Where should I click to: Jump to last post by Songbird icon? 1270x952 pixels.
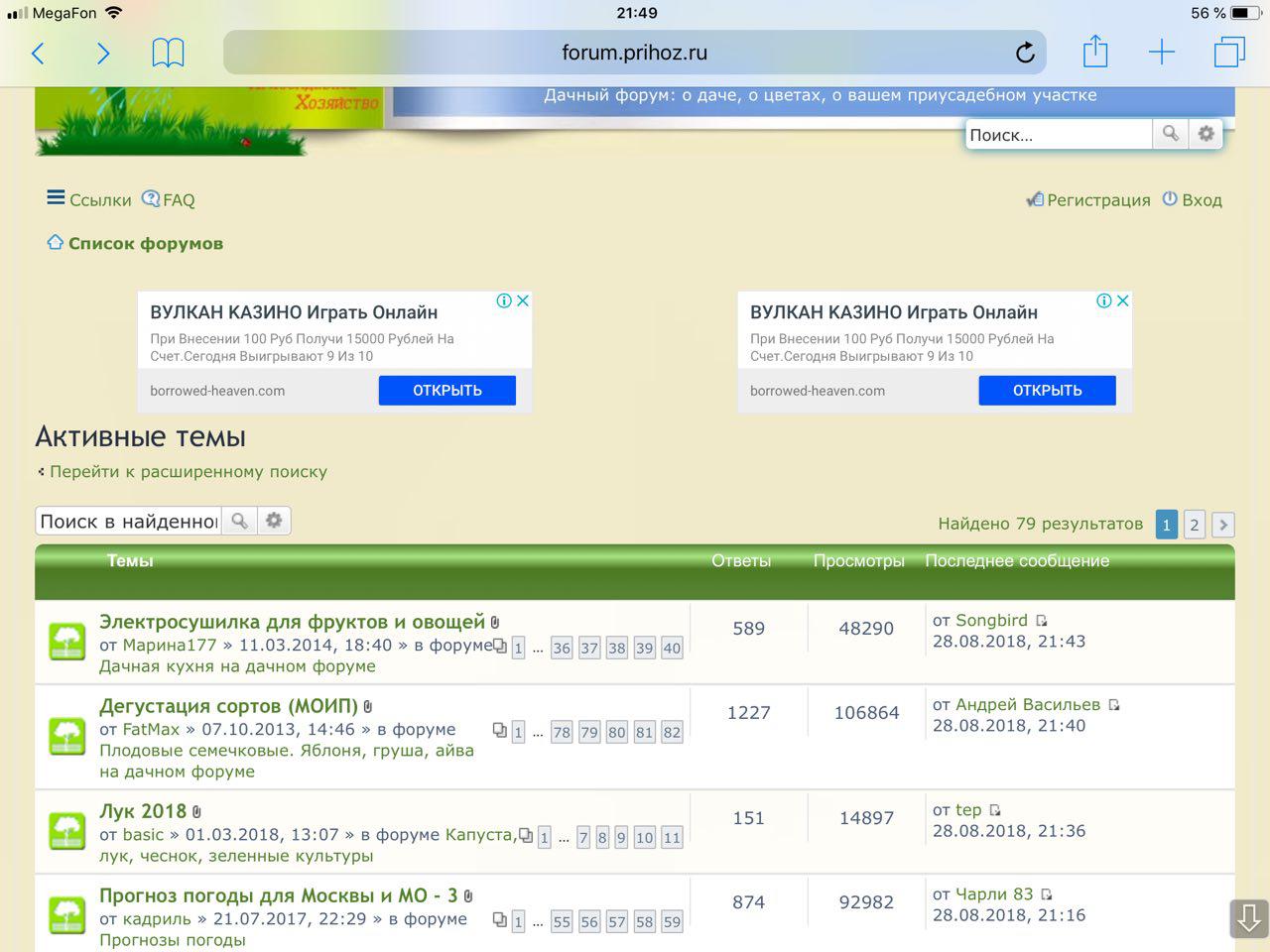[1042, 621]
